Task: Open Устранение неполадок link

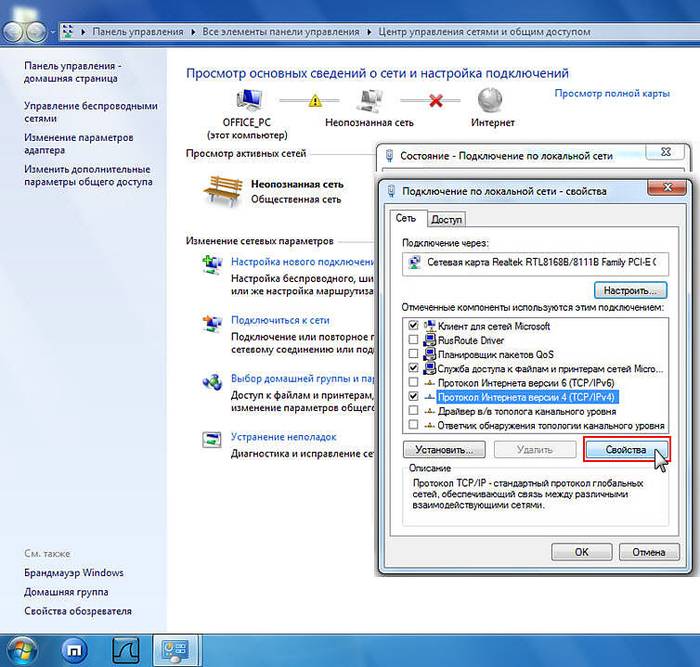Action: (x=283, y=437)
